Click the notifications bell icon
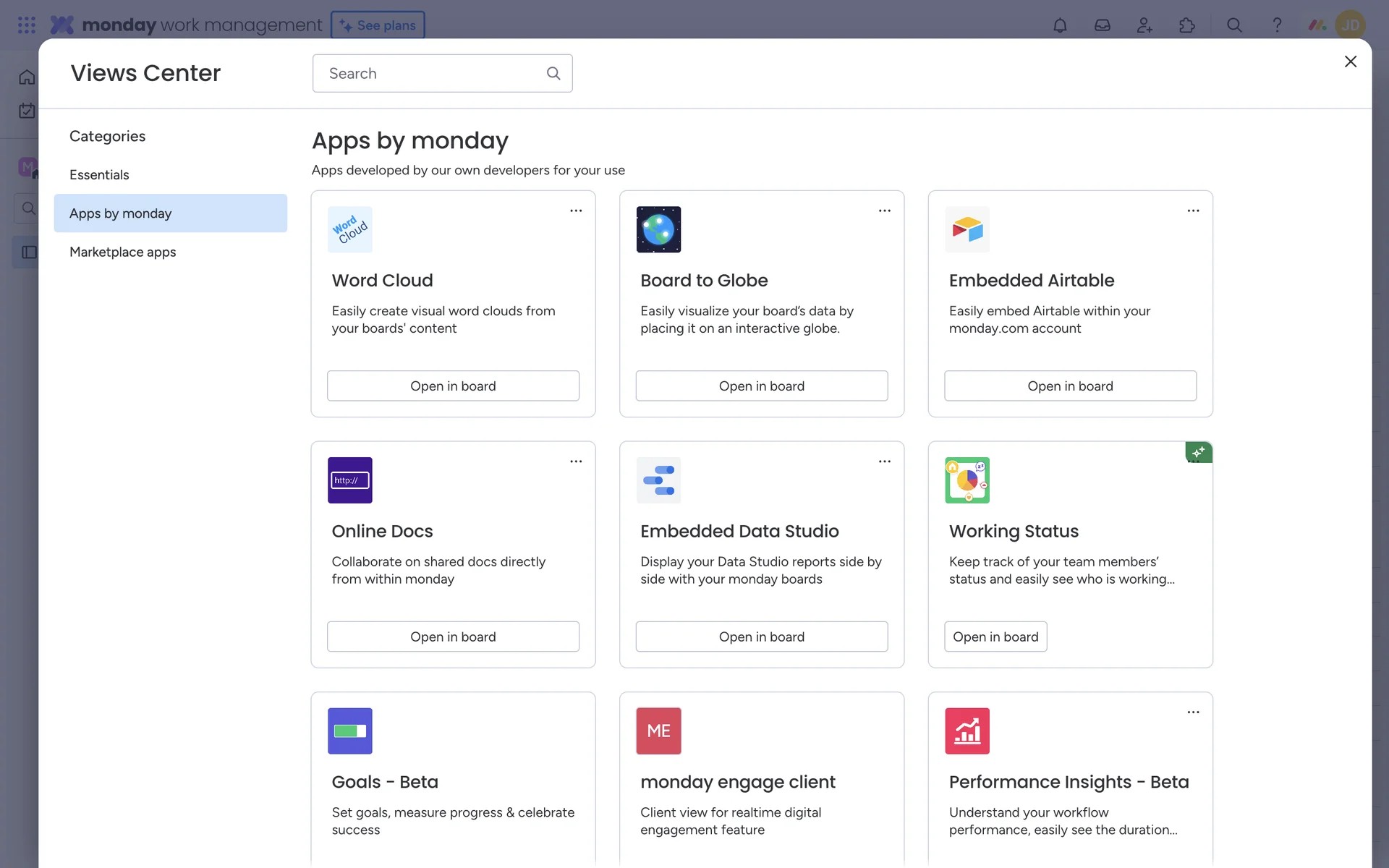Image resolution: width=1389 pixels, height=868 pixels. 1060,25
